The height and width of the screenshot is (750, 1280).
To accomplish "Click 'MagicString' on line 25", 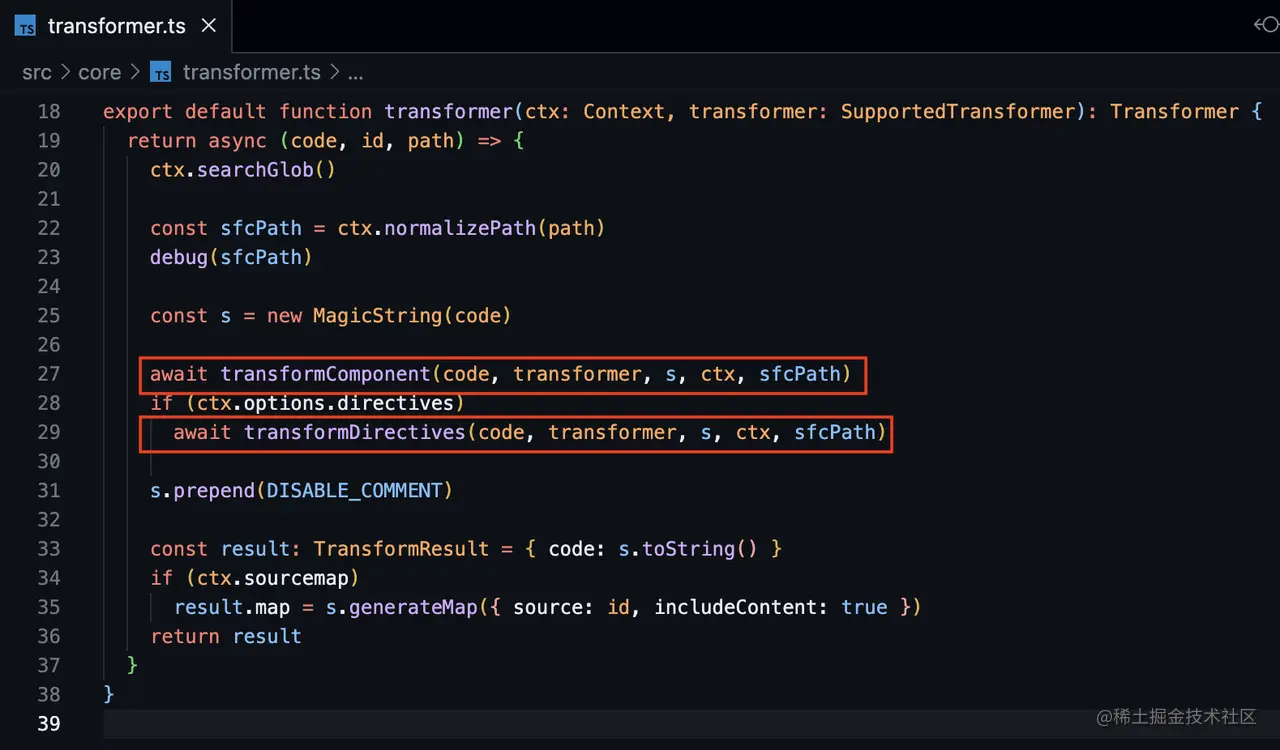I will click(x=378, y=315).
